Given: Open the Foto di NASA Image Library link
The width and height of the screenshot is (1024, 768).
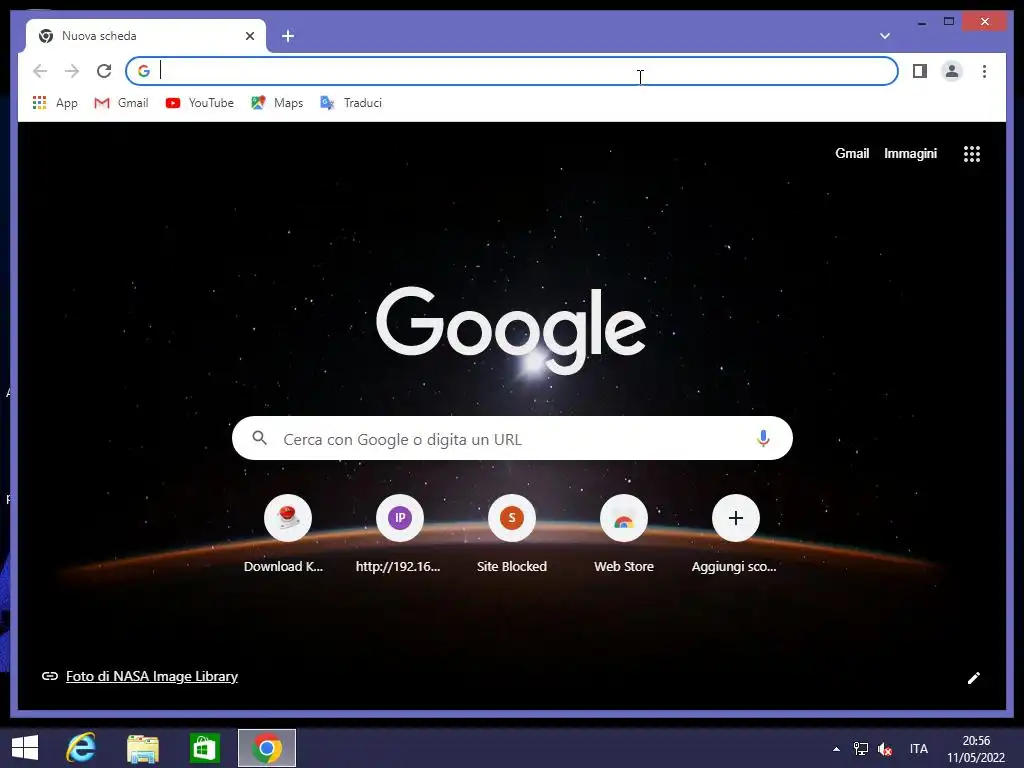Looking at the screenshot, I should (x=152, y=676).
